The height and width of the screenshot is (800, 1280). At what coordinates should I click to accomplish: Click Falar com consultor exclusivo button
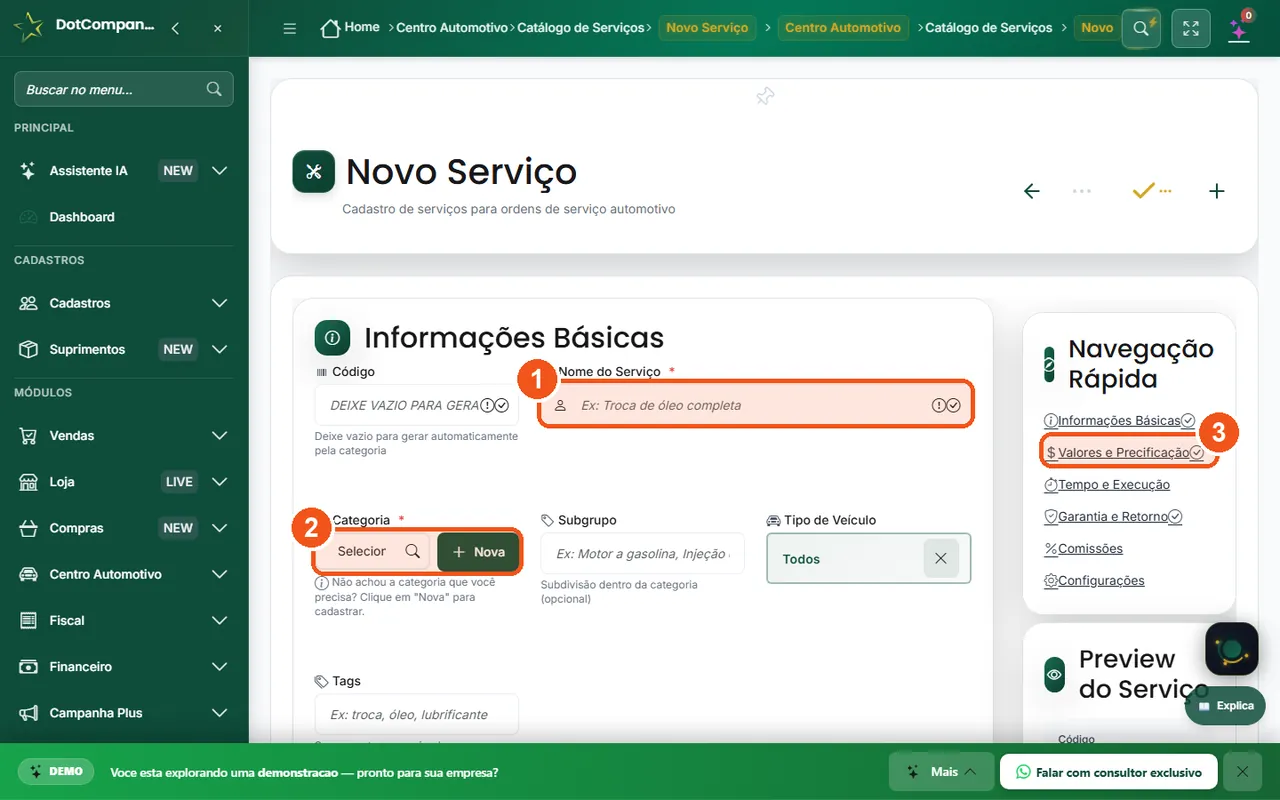click(x=1108, y=772)
